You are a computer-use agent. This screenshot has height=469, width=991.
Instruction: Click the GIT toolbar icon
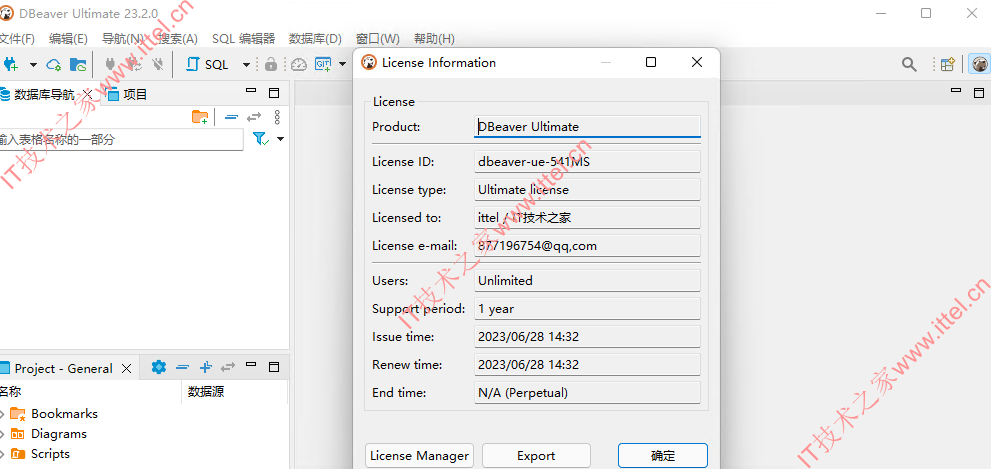coord(324,64)
